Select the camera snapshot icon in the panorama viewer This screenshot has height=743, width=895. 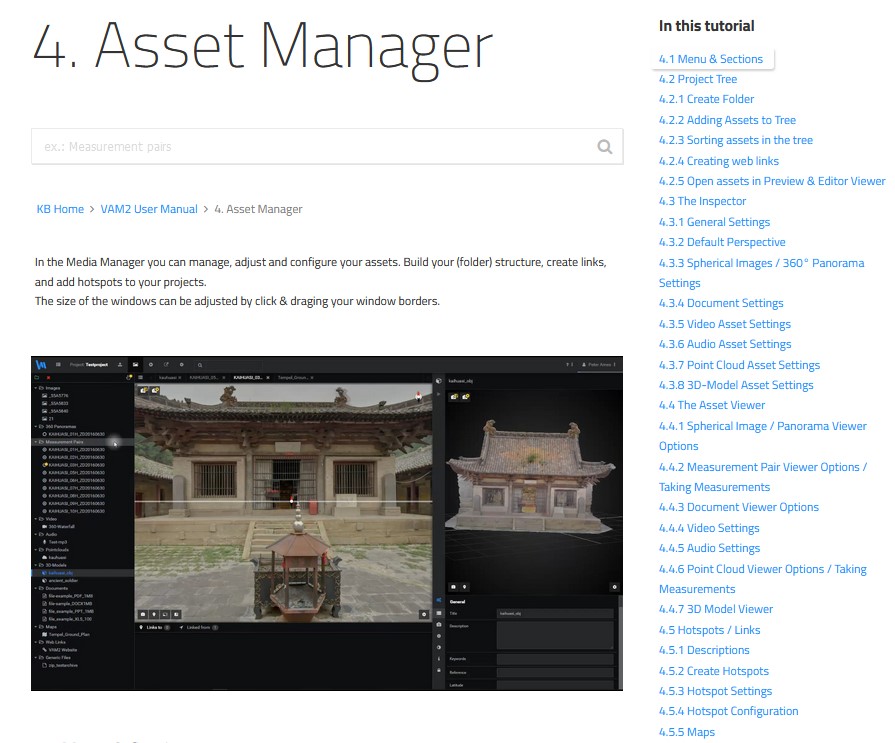[143, 613]
